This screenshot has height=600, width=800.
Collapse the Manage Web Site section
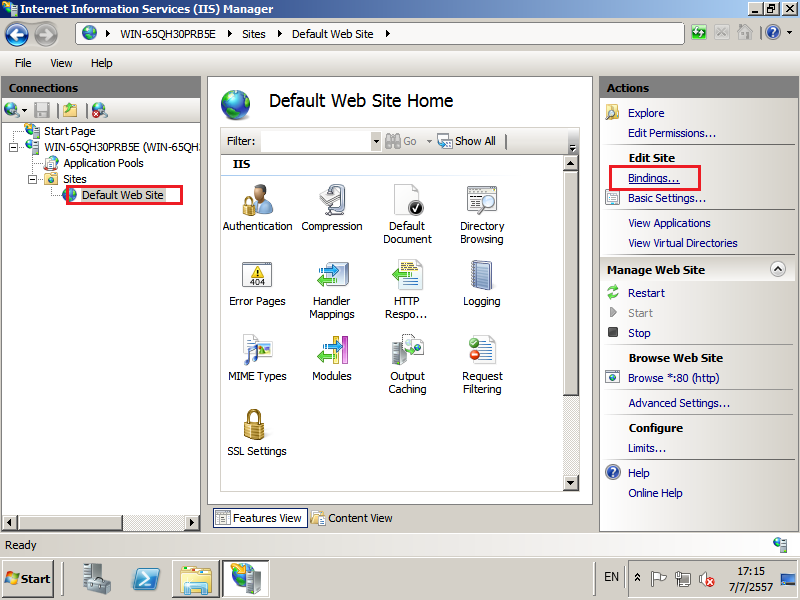click(x=777, y=270)
